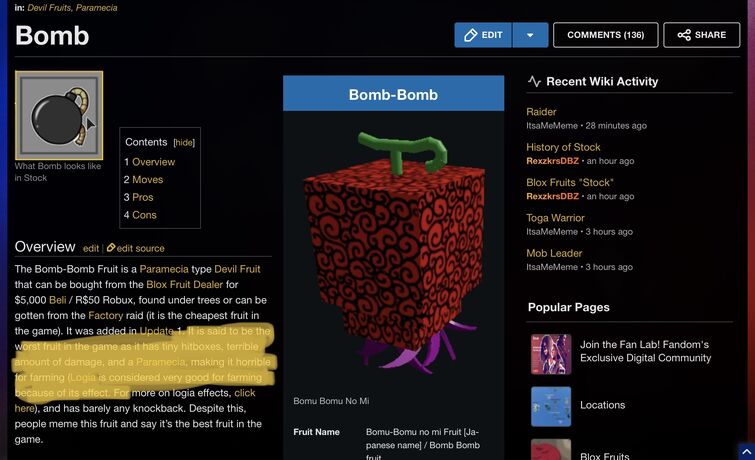Viewport: 755px width, 460px height.
Task: Click the share icon on SHARE button
Action: click(684, 35)
